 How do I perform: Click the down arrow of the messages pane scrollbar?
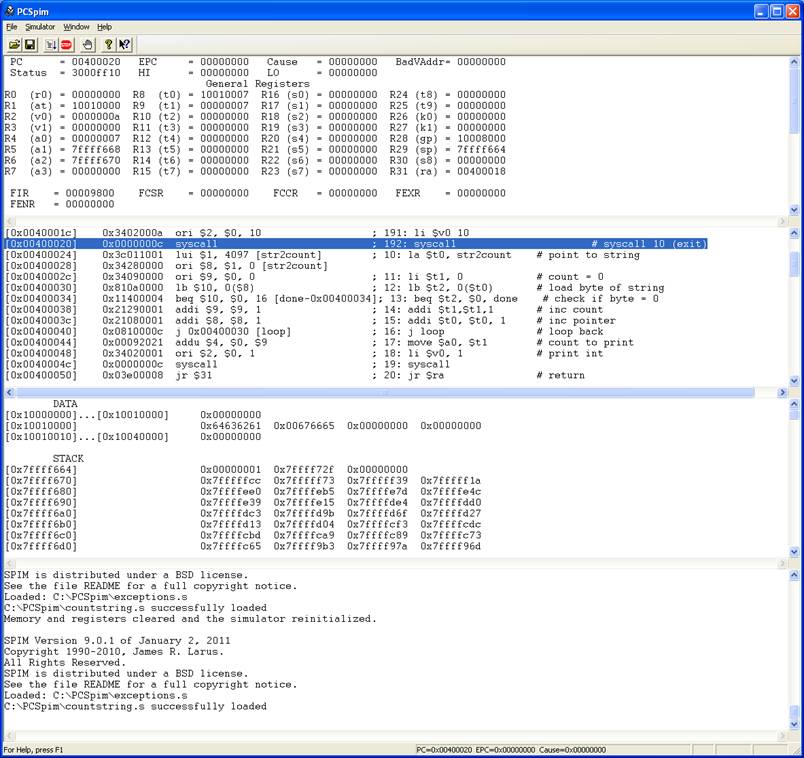[794, 724]
